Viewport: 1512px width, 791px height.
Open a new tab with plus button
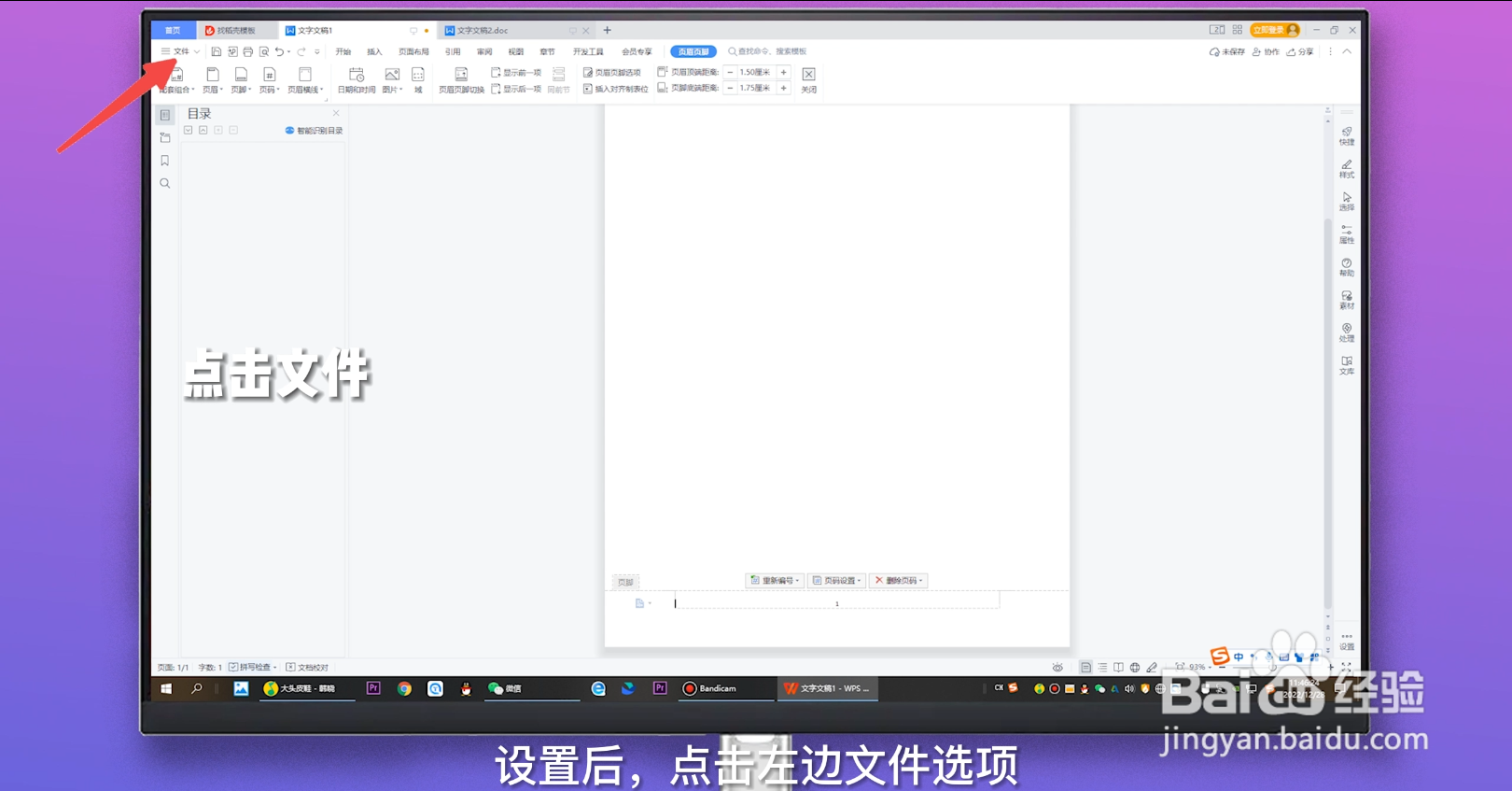coord(608,30)
